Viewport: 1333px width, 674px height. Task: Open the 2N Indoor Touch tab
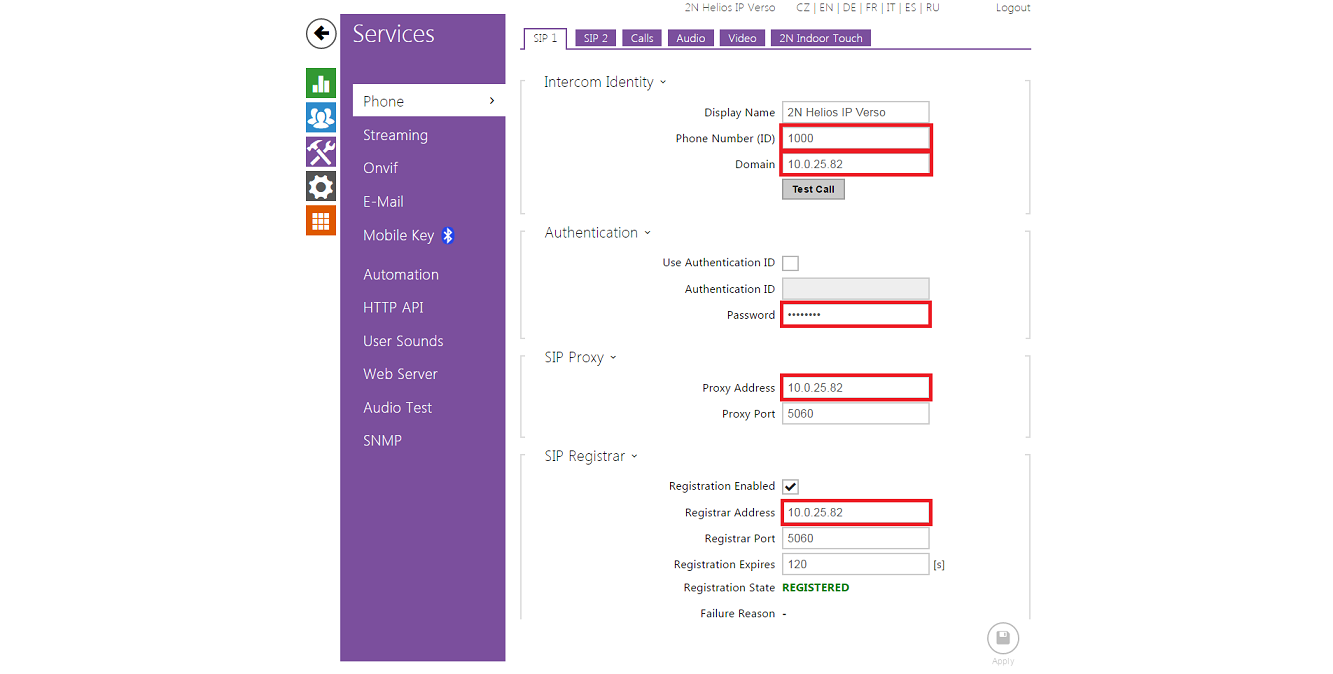(820, 38)
